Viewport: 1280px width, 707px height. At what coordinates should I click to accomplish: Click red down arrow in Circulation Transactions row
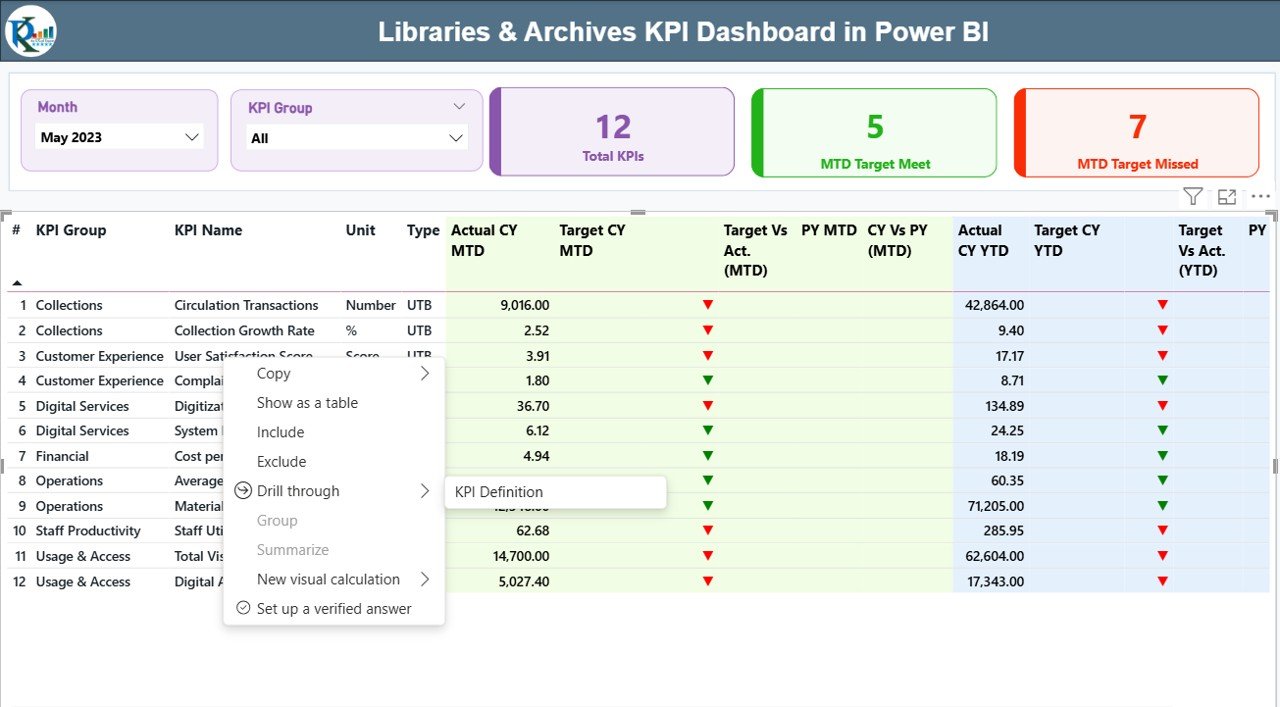point(708,305)
